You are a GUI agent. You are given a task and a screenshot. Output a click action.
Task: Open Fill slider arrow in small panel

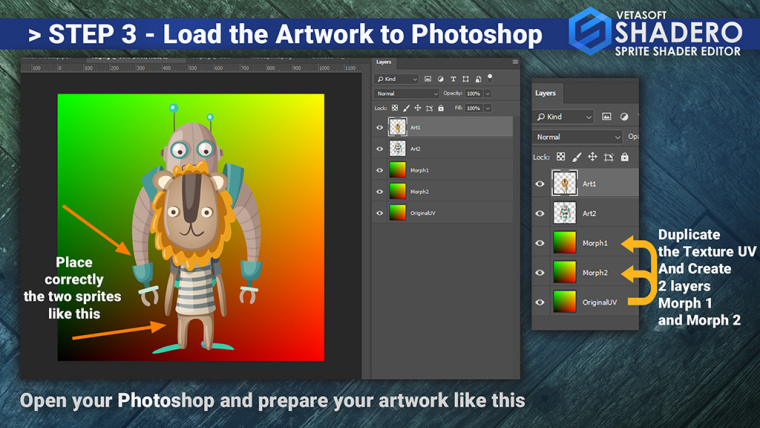point(488,108)
